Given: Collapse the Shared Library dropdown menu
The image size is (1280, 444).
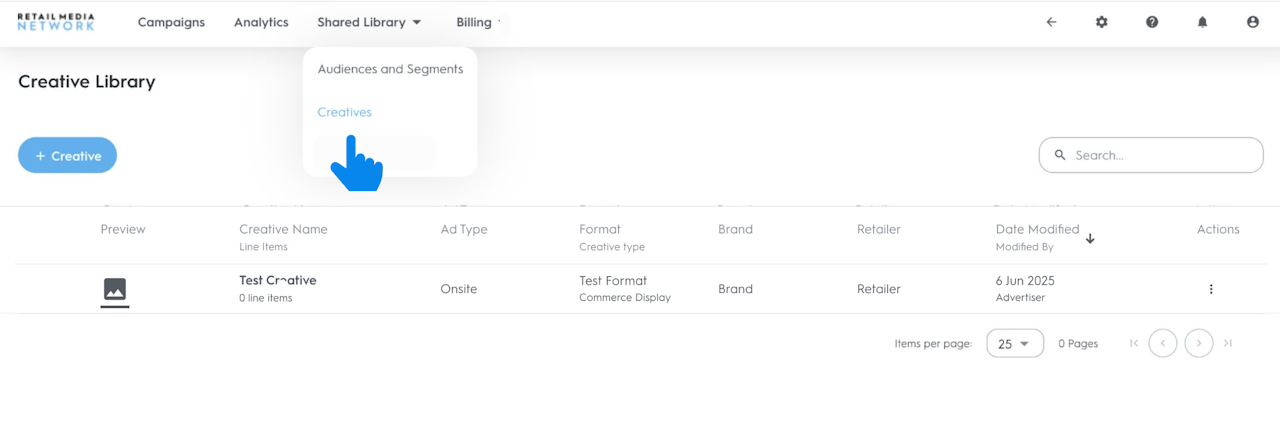Looking at the screenshot, I should [369, 22].
